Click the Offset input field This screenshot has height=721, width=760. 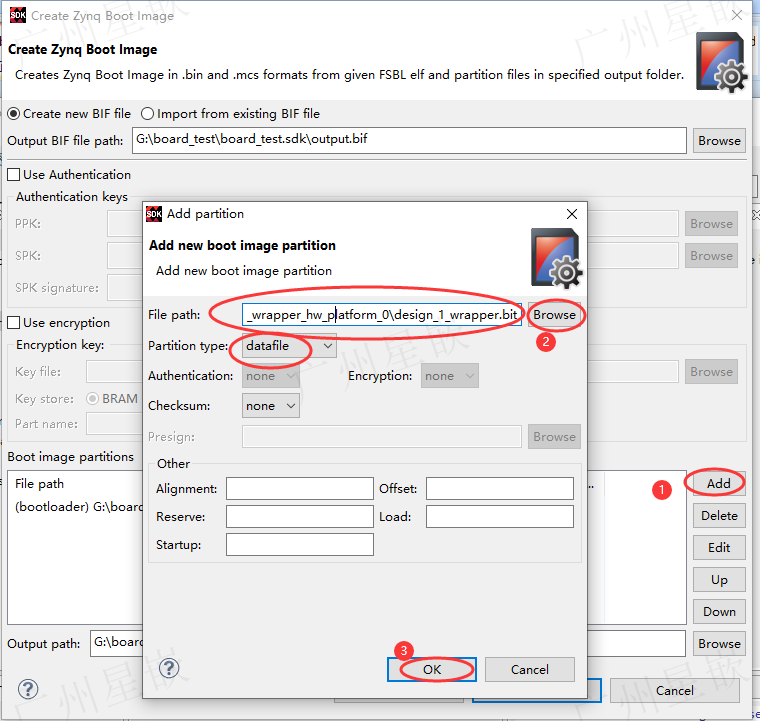[x=500, y=488]
